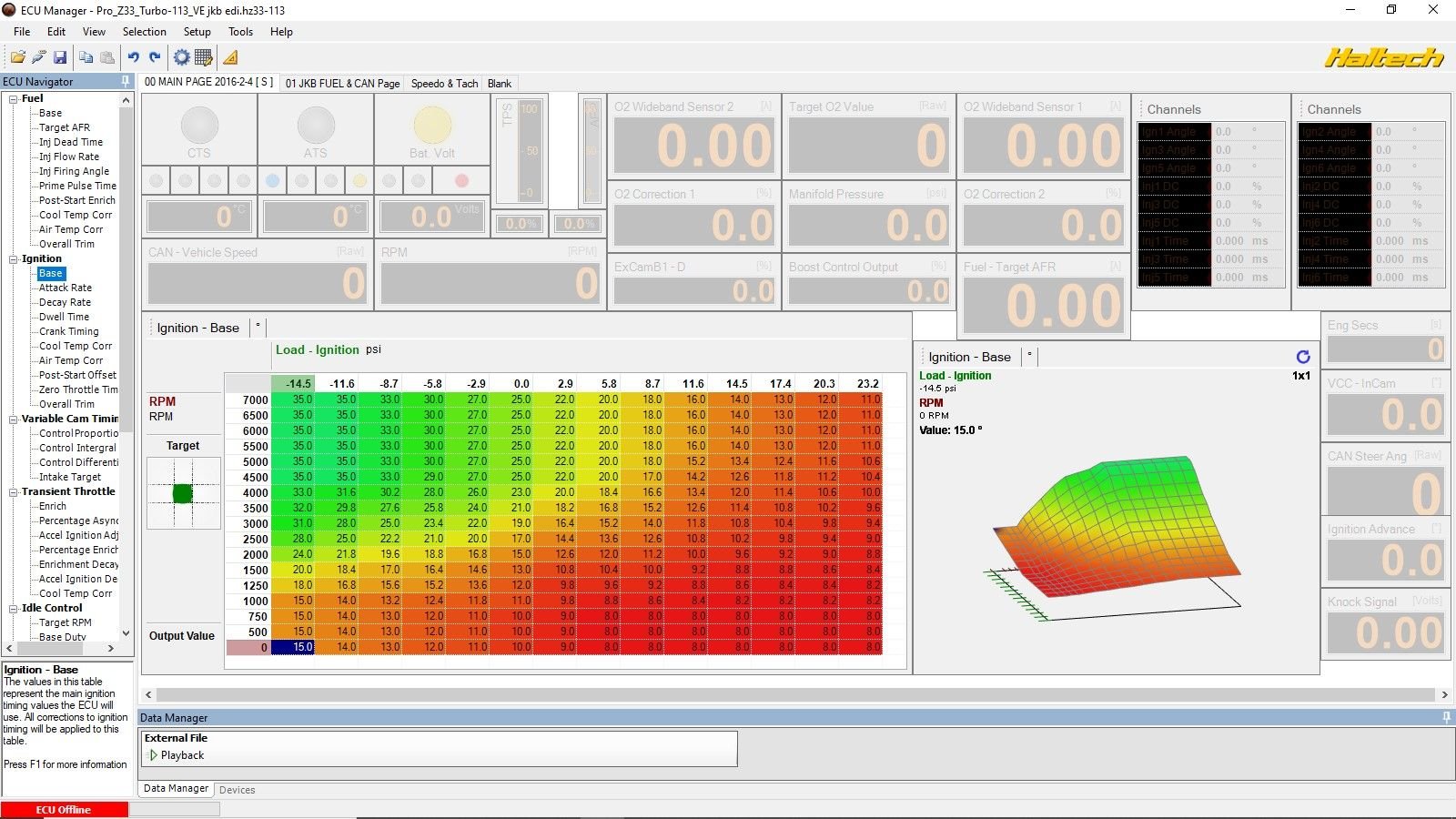The width and height of the screenshot is (1456, 819).
Task: Collapse the Variable Cam Timing tree node
Action: (x=14, y=420)
